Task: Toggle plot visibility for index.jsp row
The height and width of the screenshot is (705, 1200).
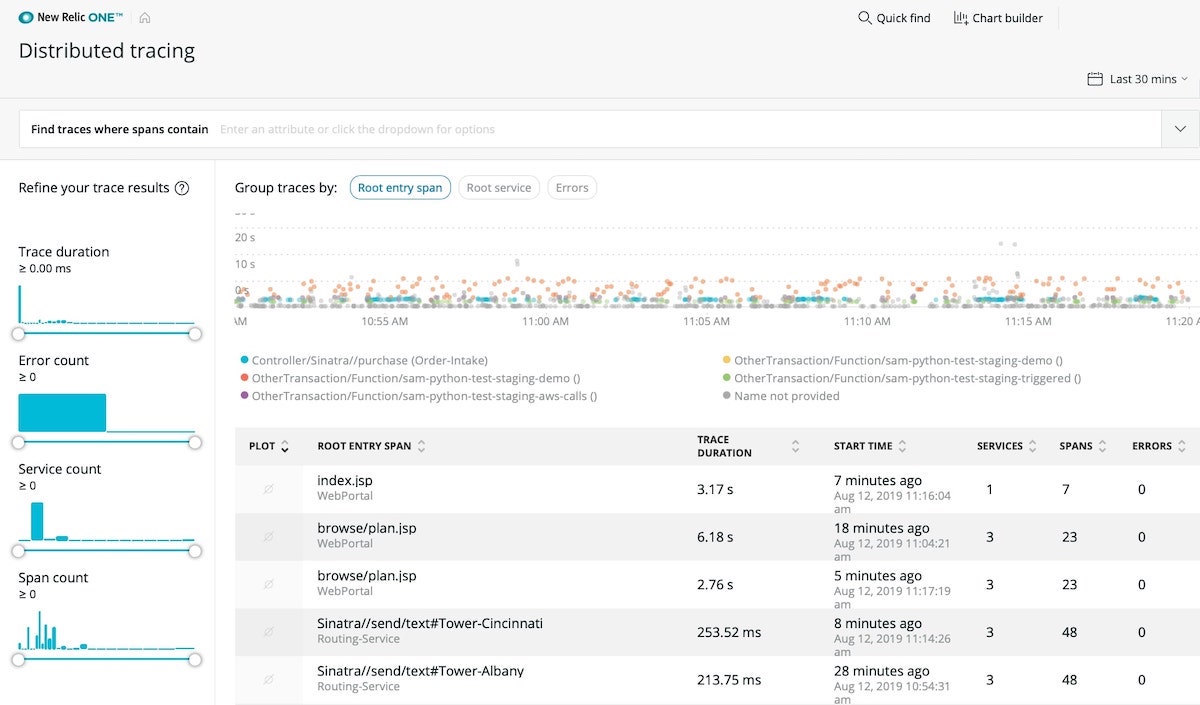Action: (268, 489)
